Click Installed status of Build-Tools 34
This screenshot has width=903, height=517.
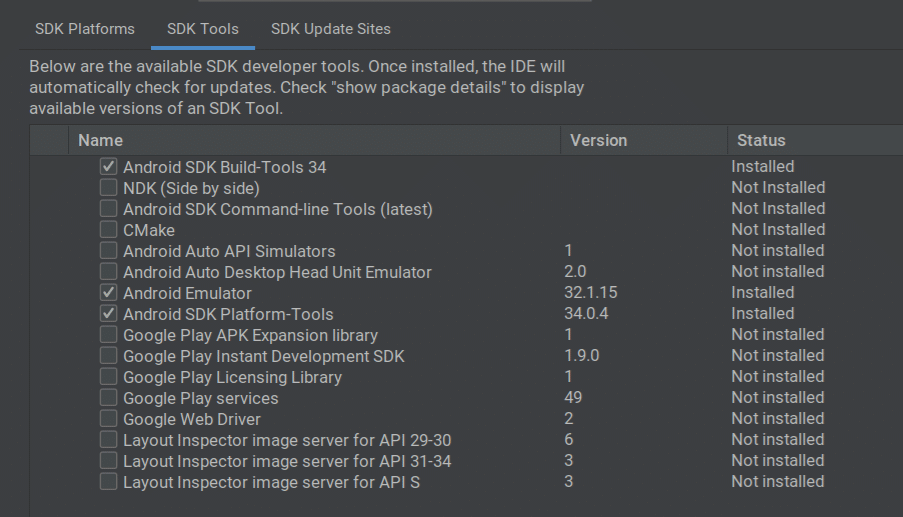tap(762, 167)
